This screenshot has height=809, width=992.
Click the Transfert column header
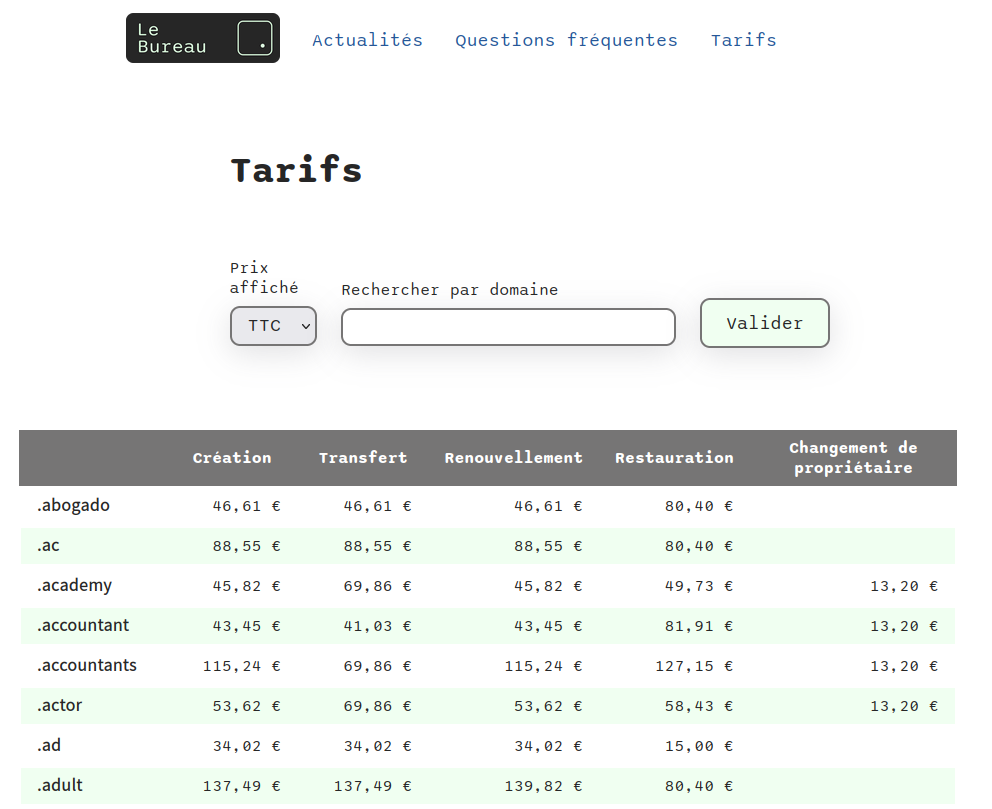(363, 457)
